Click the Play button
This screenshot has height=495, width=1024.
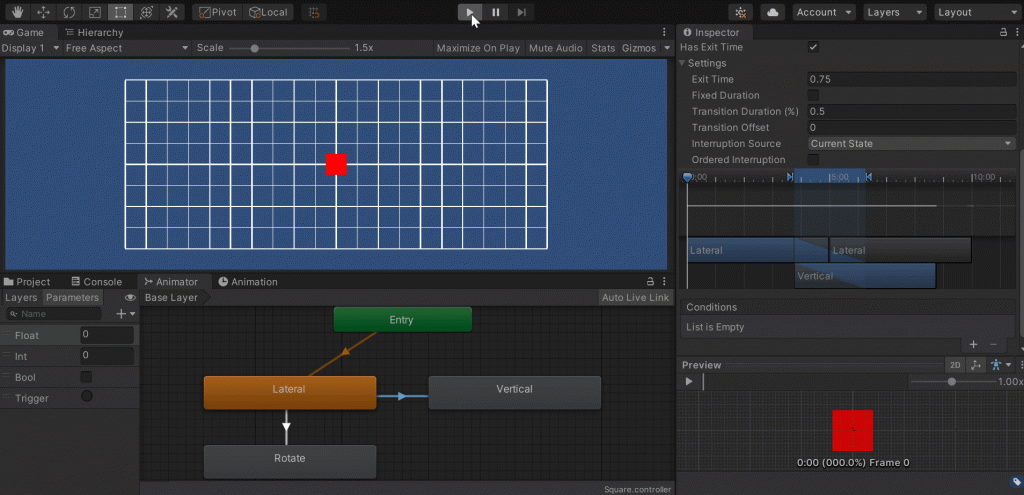[469, 12]
